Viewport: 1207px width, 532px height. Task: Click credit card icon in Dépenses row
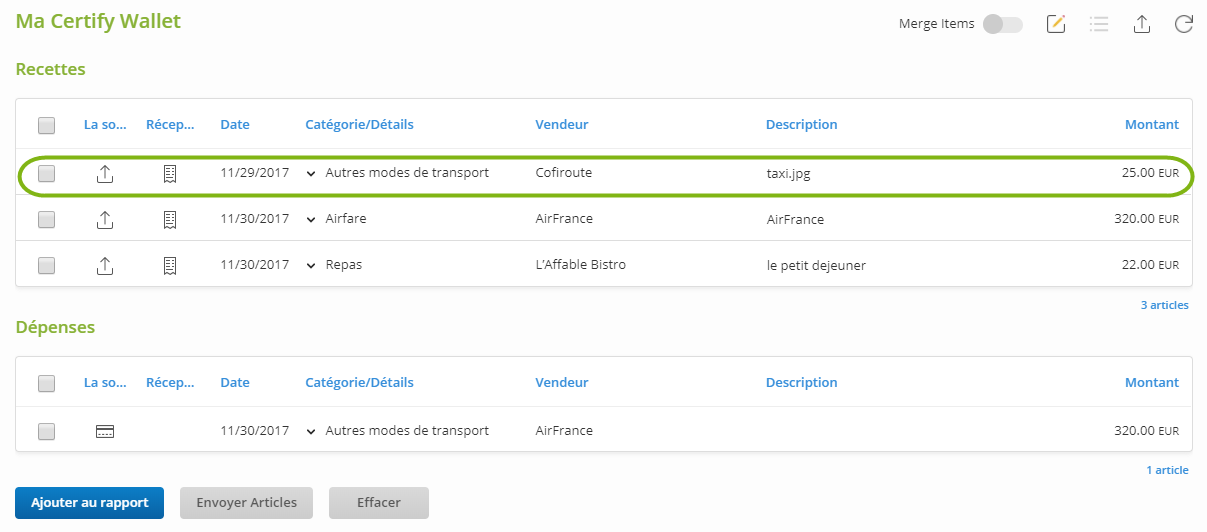pyautogui.click(x=105, y=431)
